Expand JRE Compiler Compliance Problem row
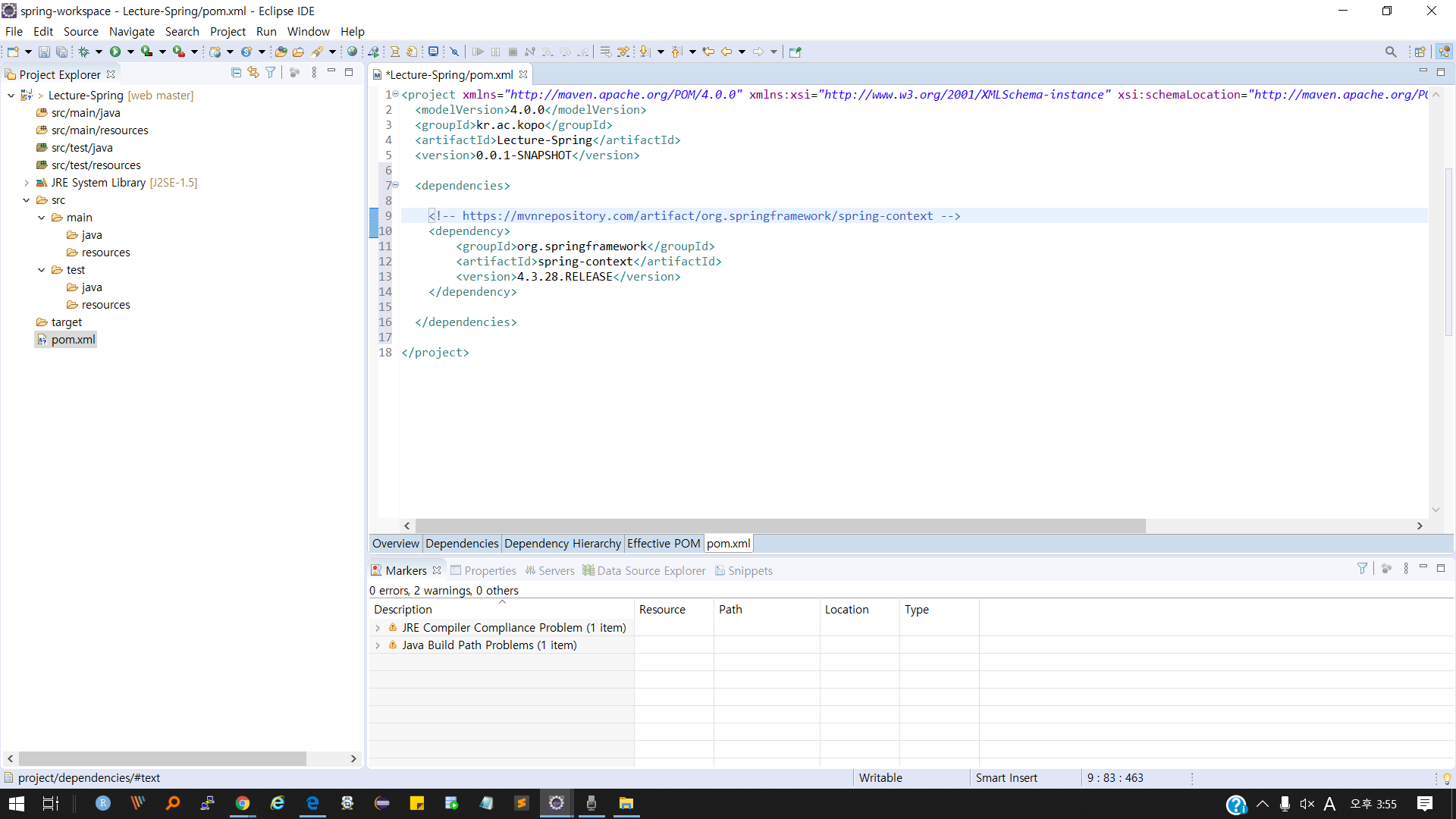1456x819 pixels. 378,628
